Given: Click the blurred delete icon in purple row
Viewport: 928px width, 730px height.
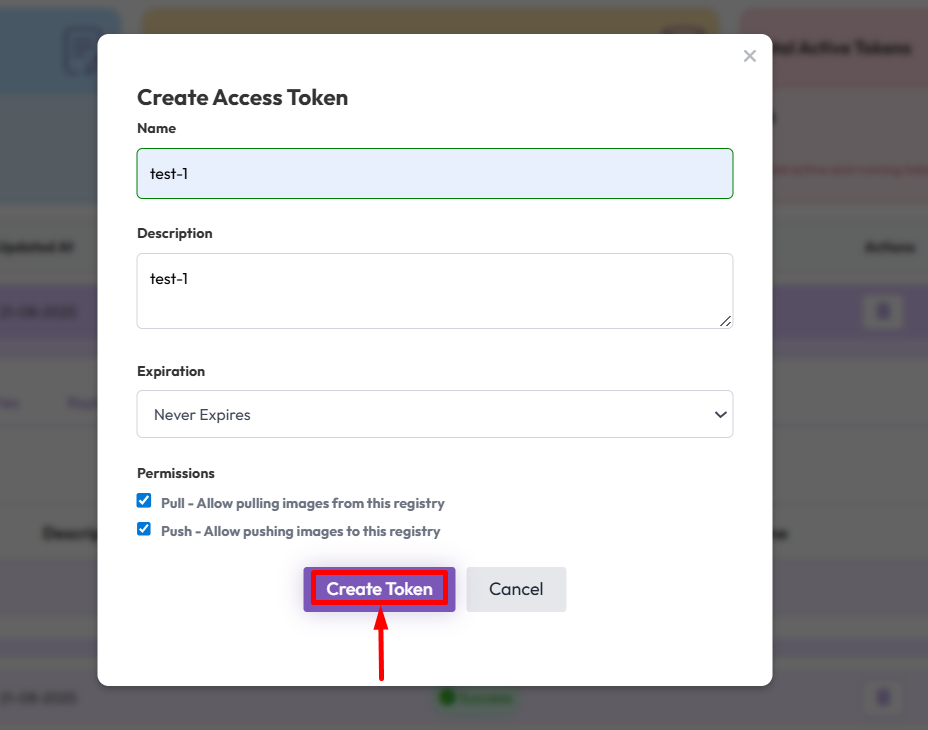Looking at the screenshot, I should tap(882, 312).
